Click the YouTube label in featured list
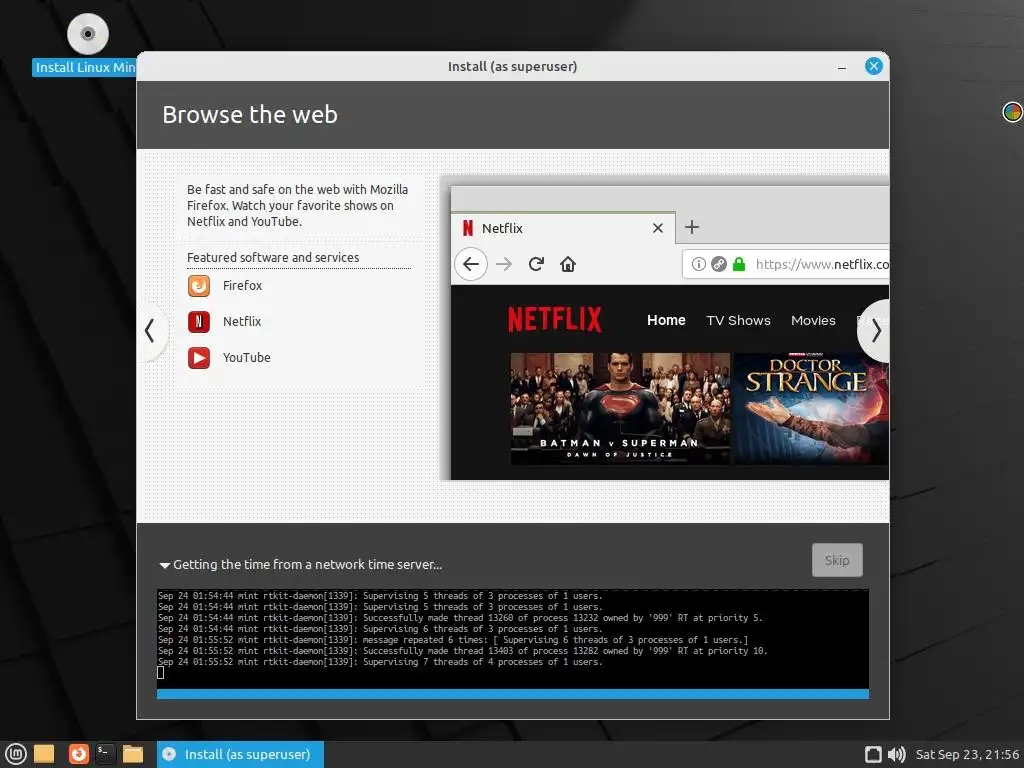 pyautogui.click(x=246, y=357)
